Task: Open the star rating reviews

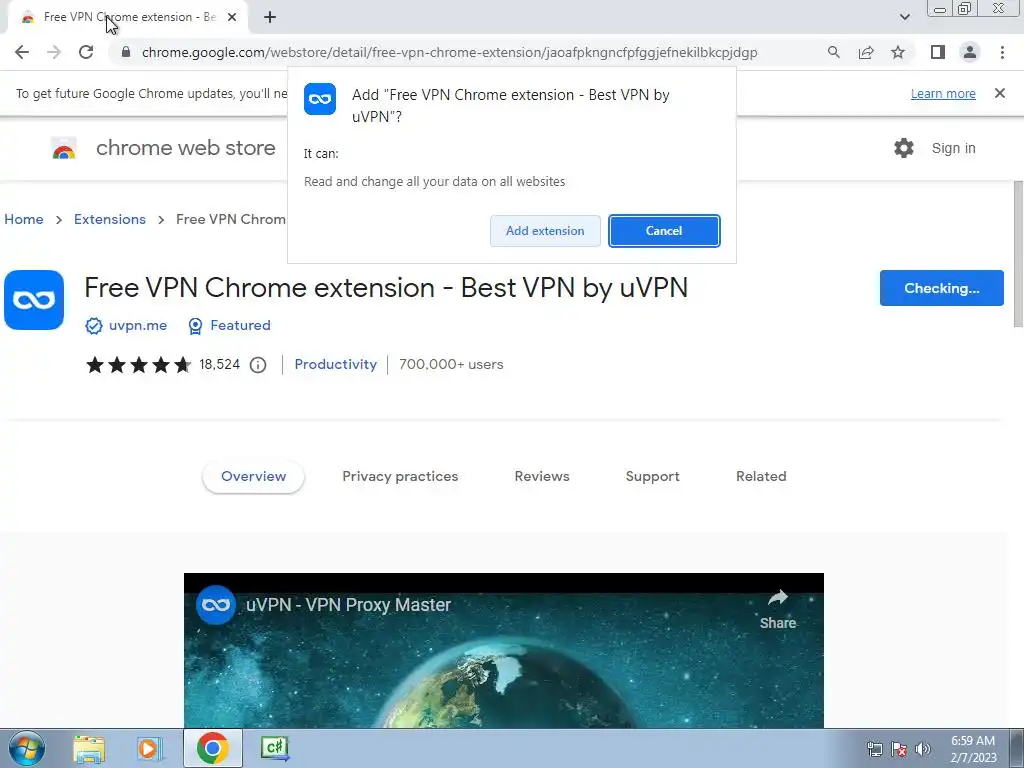Action: coord(138,364)
